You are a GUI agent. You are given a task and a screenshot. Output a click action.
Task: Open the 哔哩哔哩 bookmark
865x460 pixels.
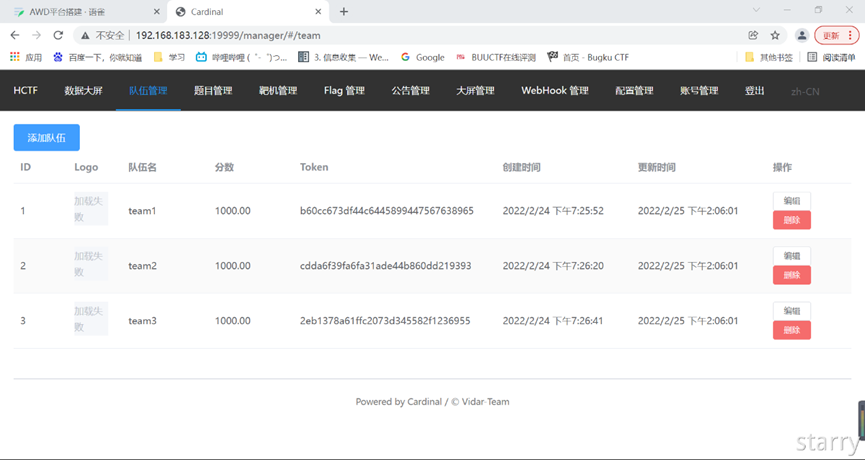(x=242, y=57)
